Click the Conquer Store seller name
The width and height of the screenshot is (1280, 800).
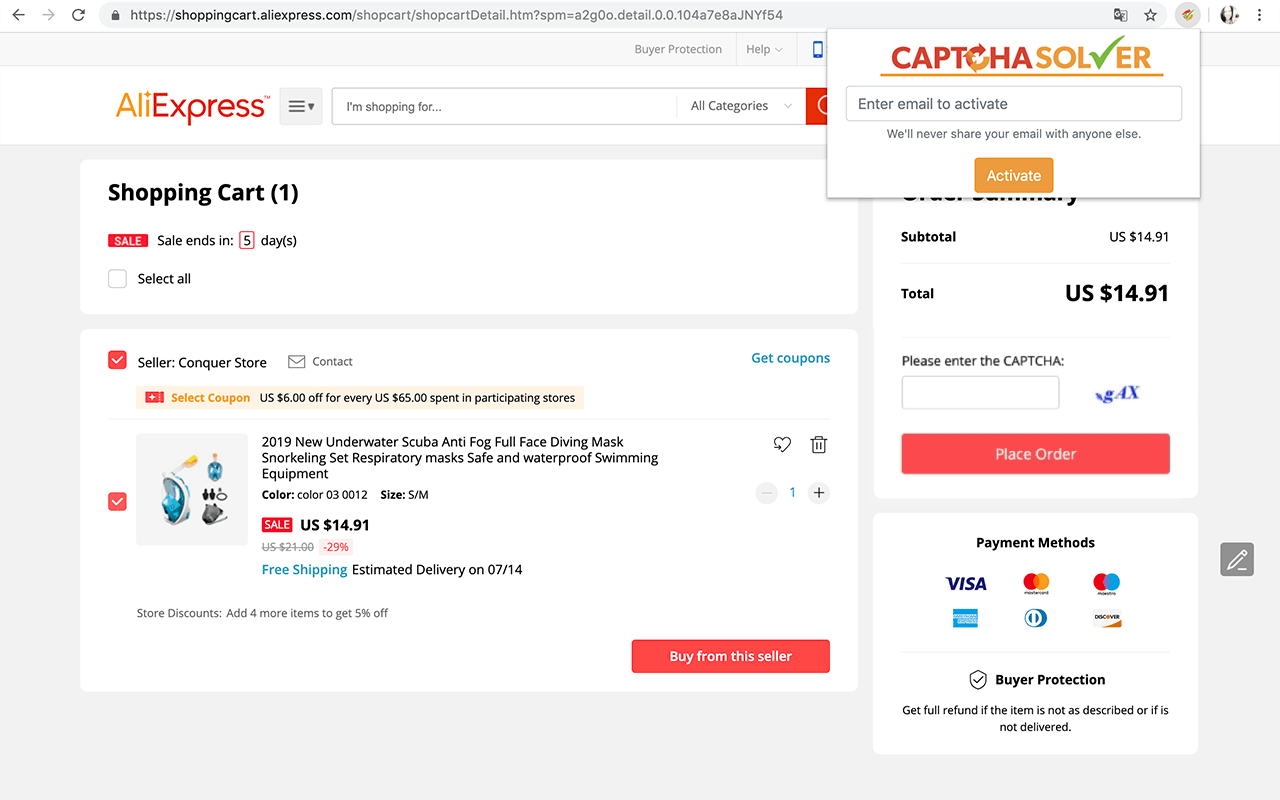[x=222, y=362]
